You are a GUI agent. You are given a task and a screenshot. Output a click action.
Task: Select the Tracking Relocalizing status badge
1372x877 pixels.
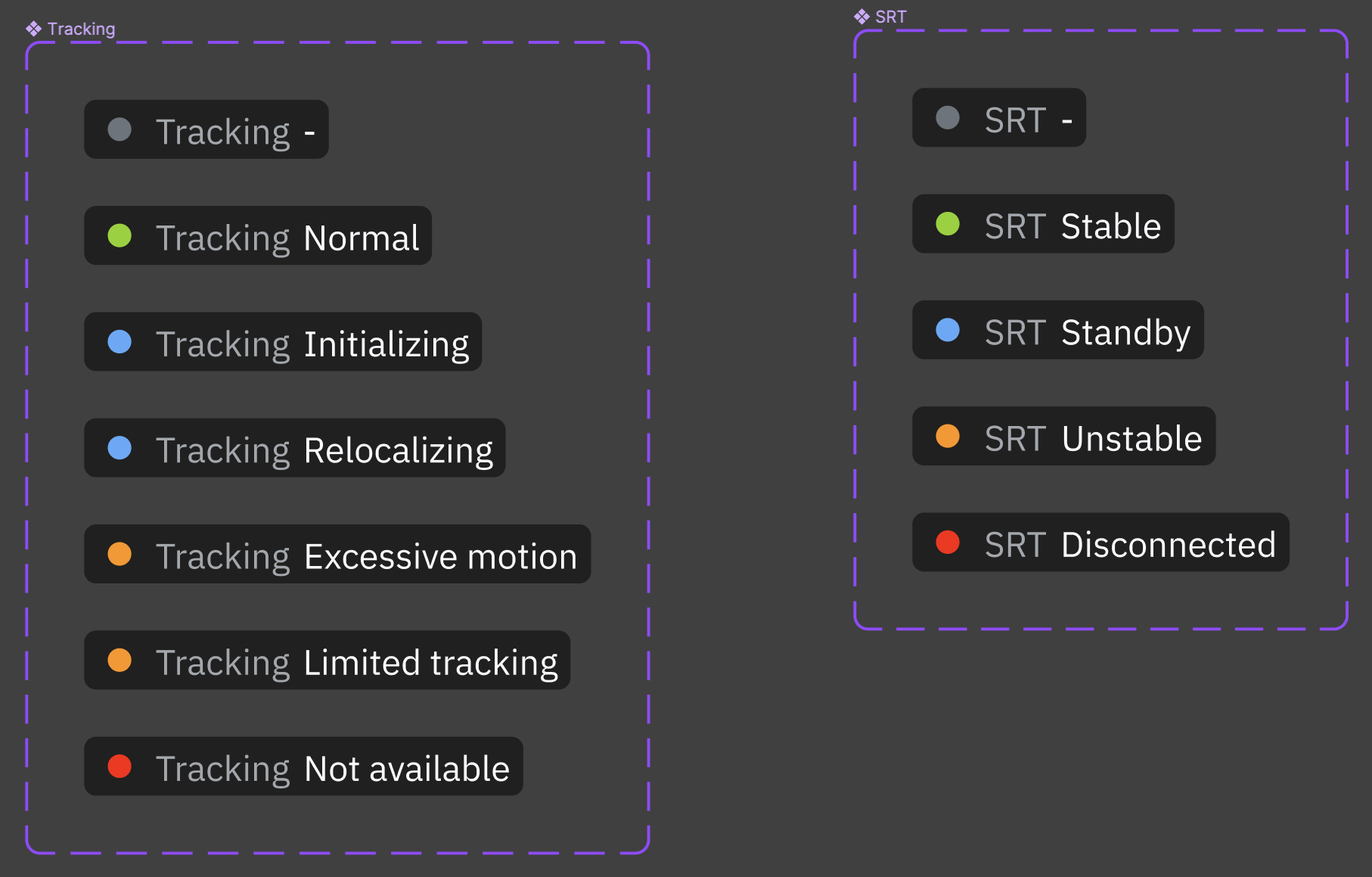tap(294, 448)
